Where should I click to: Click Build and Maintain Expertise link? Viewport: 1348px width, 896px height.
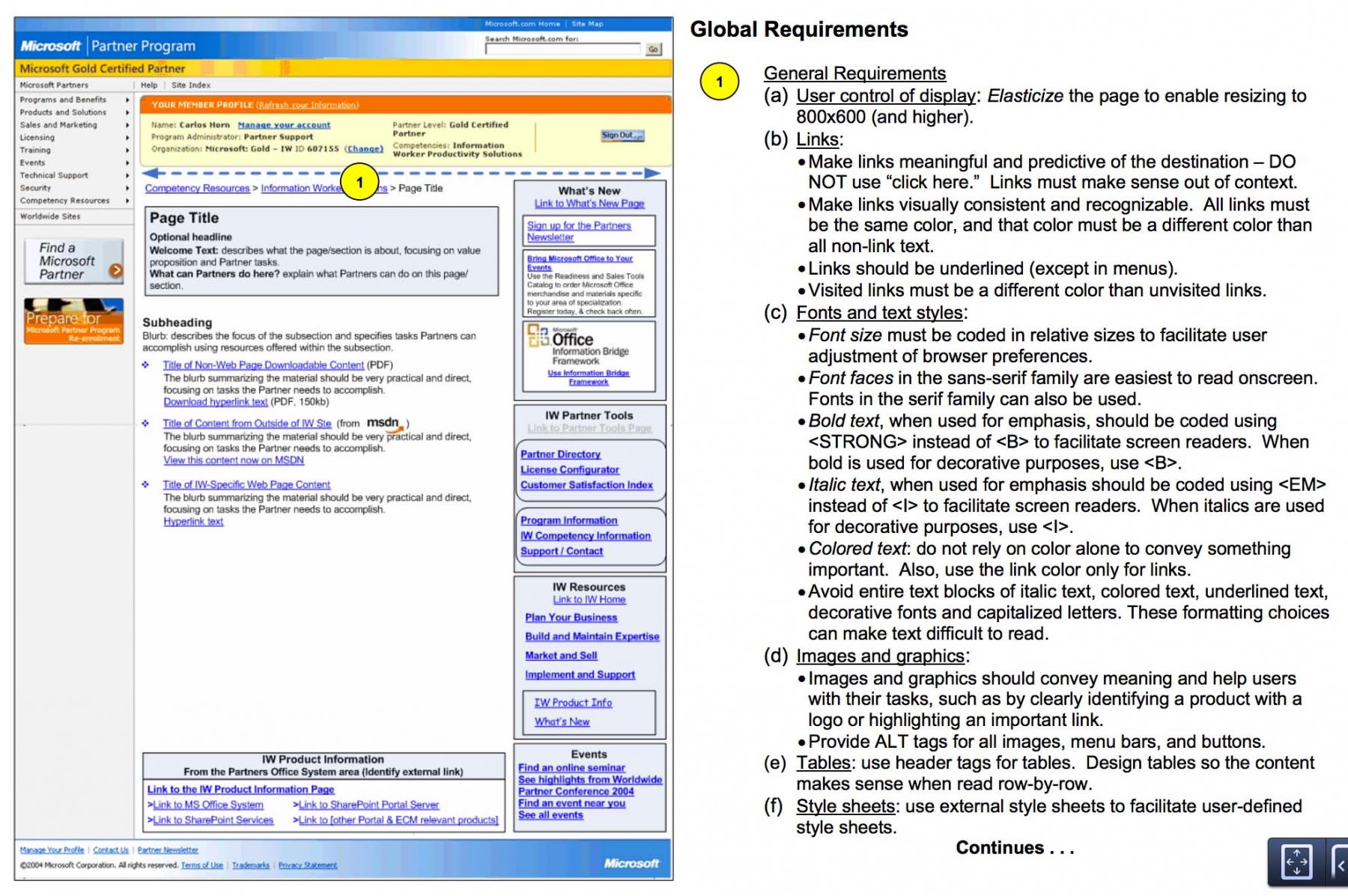tap(592, 636)
